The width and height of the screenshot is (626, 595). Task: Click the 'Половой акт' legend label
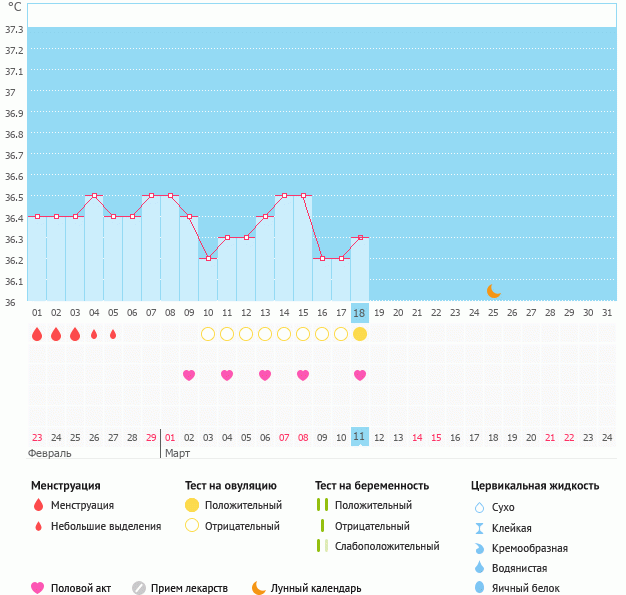pyautogui.click(x=82, y=588)
